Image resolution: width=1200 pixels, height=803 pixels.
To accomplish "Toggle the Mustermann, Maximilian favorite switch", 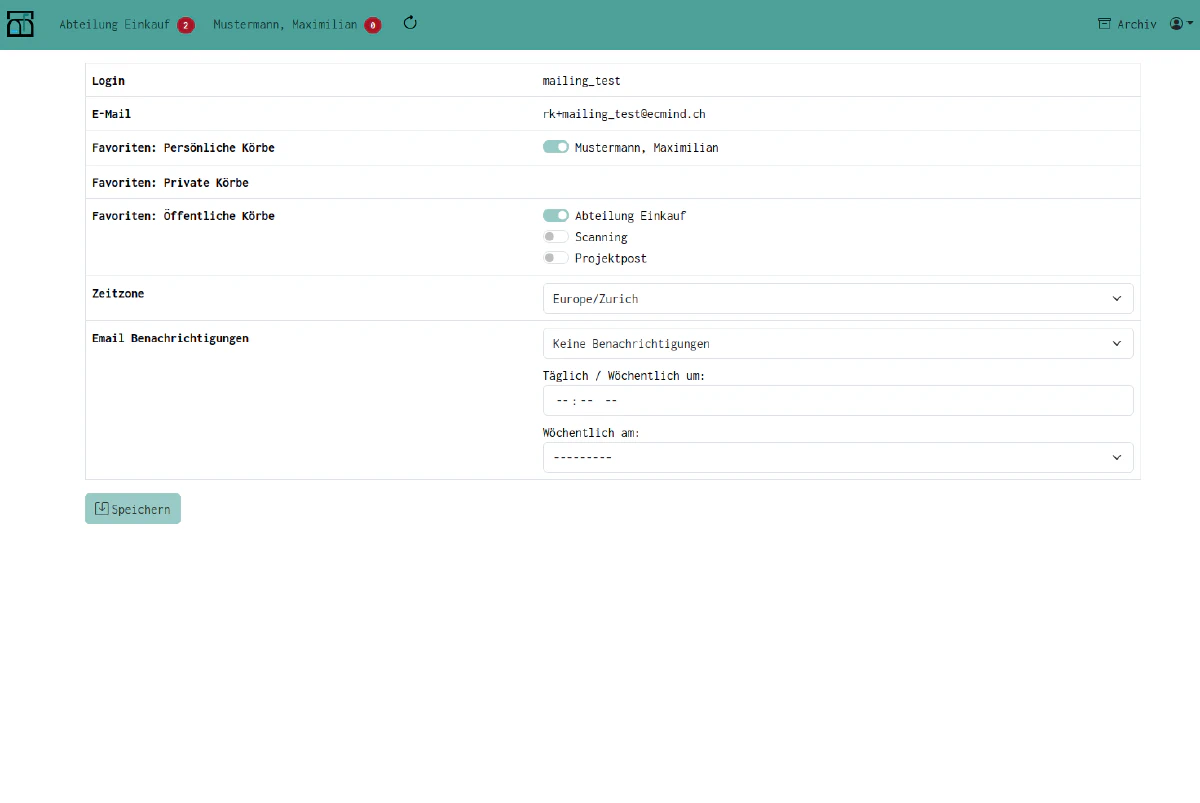I will tap(556, 147).
